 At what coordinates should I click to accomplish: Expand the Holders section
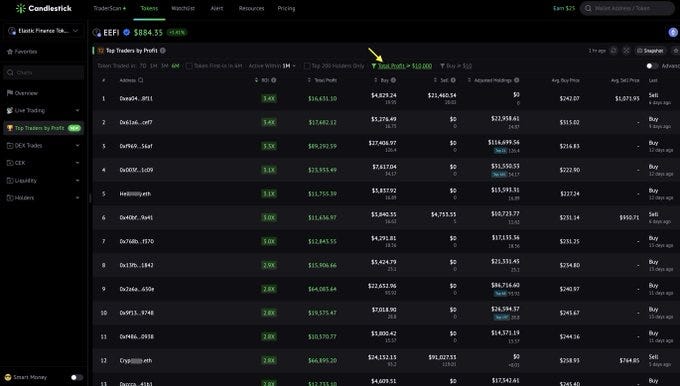pyautogui.click(x=78, y=198)
